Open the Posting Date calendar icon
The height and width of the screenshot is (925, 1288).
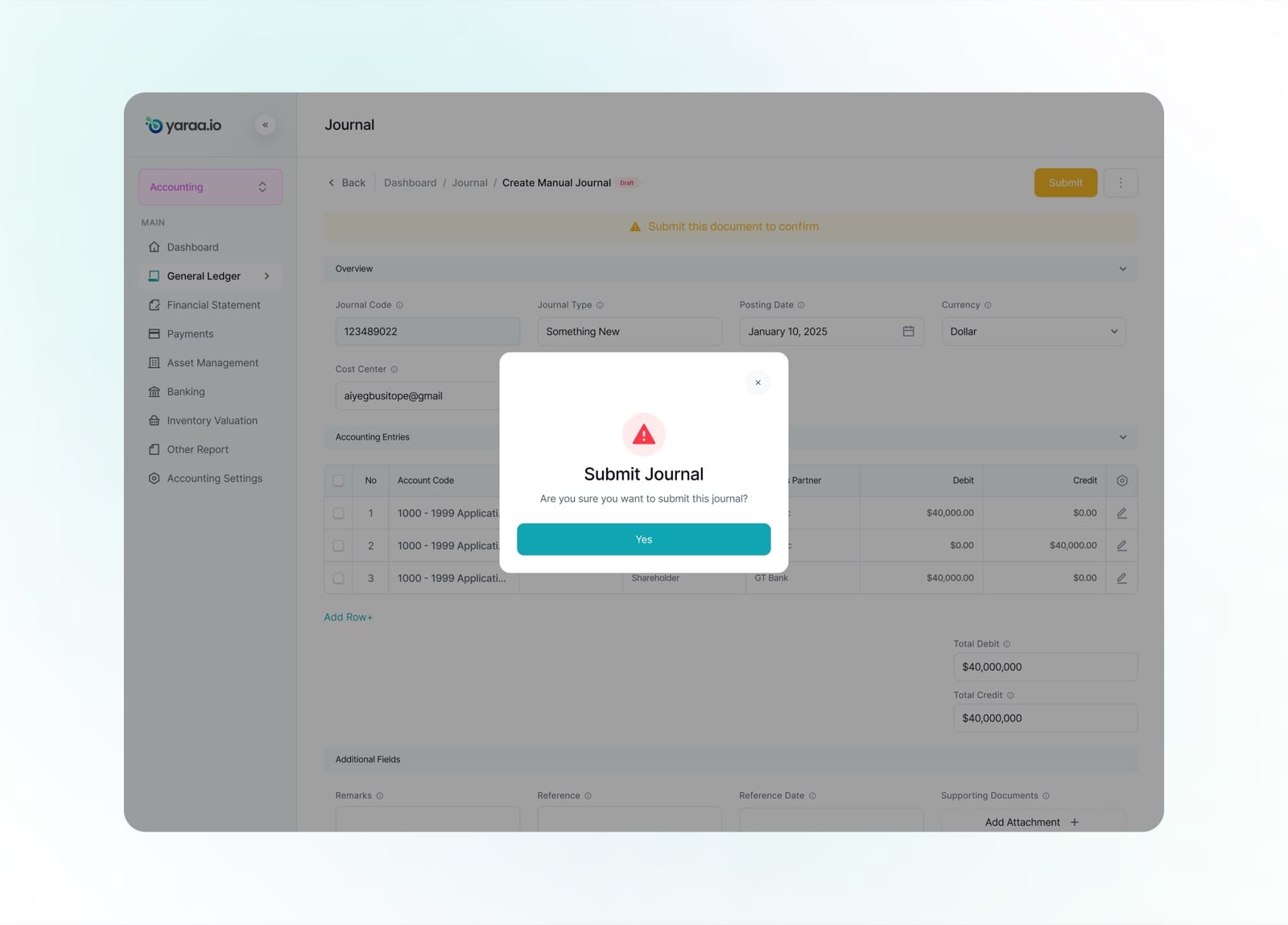pos(908,331)
